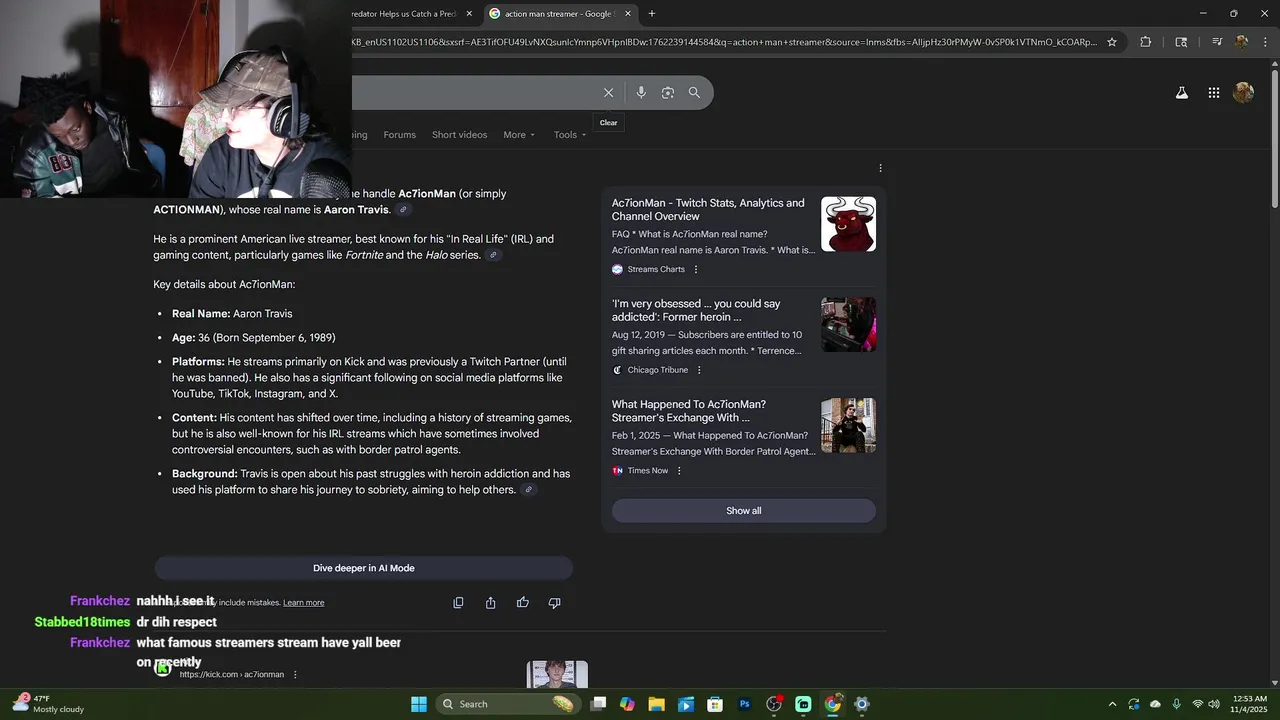Open Ac7ionMan Twitch Stats result
The image size is (1280, 720).
708,209
